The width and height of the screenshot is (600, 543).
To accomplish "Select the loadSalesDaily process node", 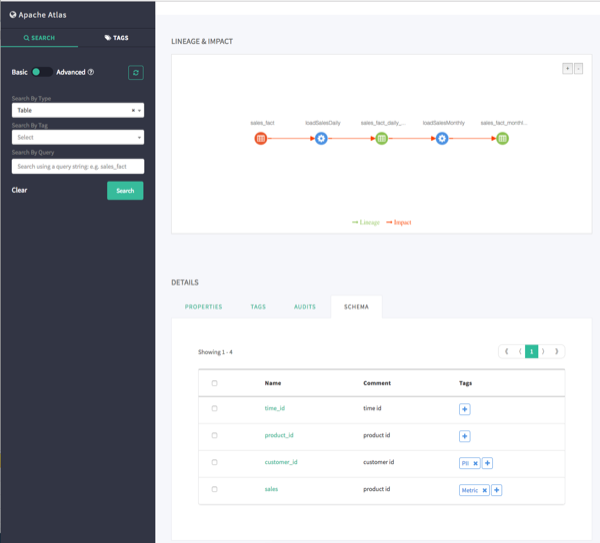I will [x=321, y=138].
